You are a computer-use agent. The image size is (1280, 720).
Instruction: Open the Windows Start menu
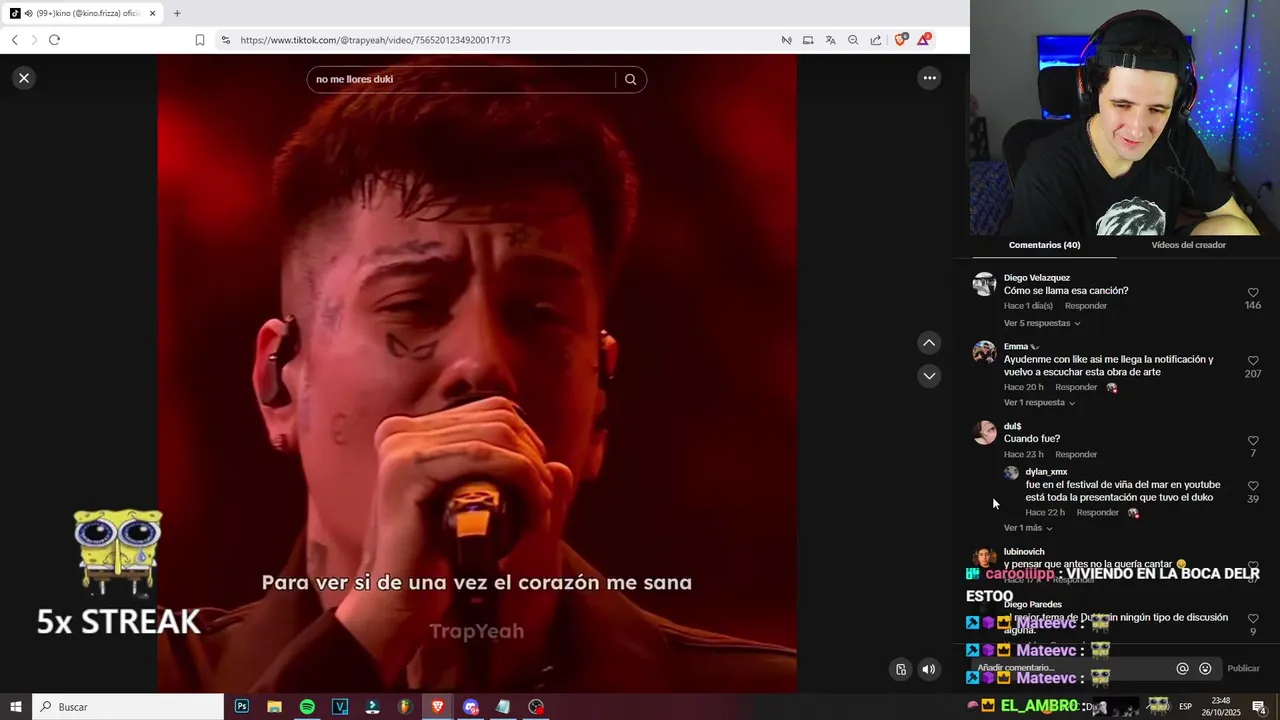click(16, 707)
